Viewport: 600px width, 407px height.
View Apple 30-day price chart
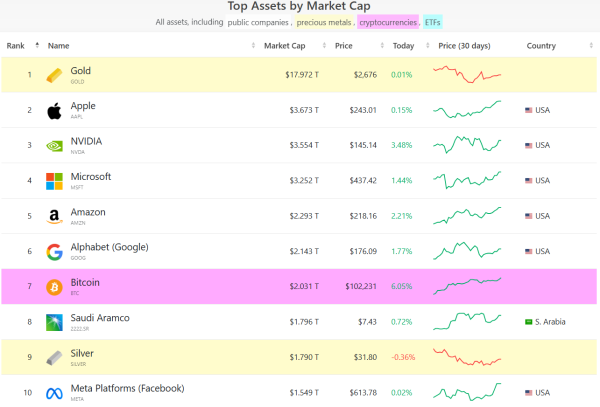point(467,109)
